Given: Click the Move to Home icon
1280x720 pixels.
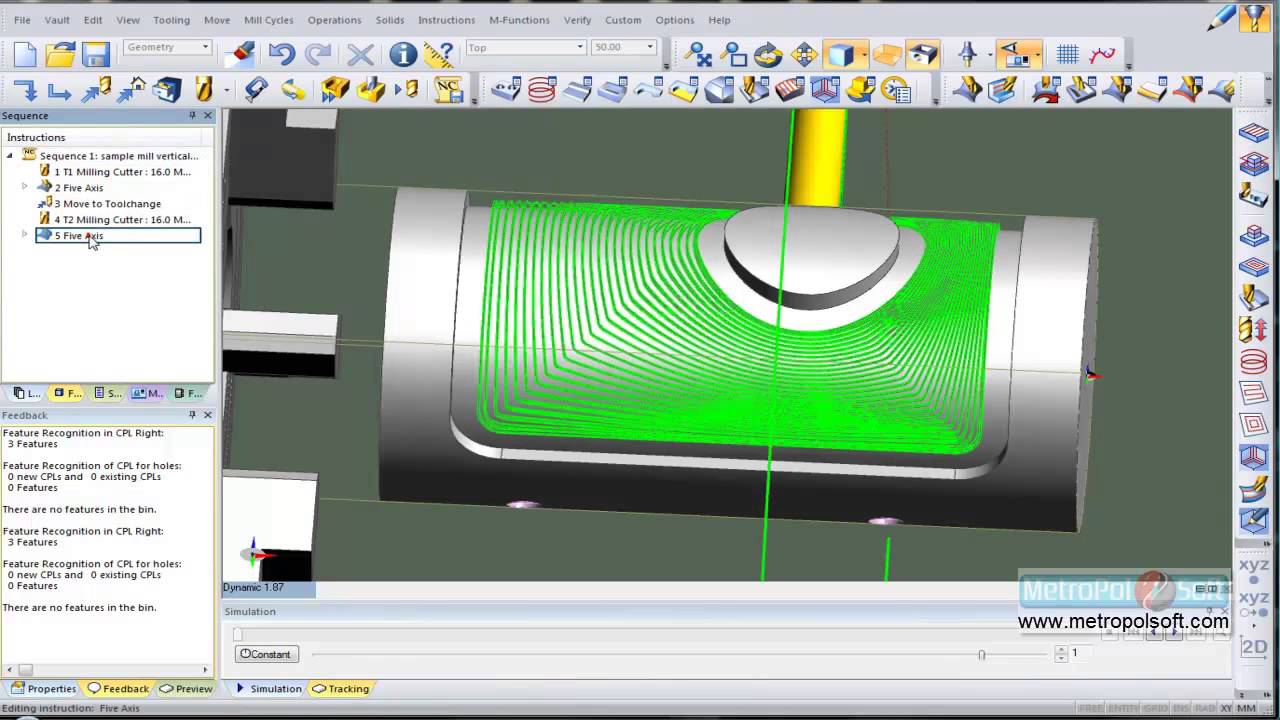Looking at the screenshot, I should pyautogui.click(x=131, y=91).
